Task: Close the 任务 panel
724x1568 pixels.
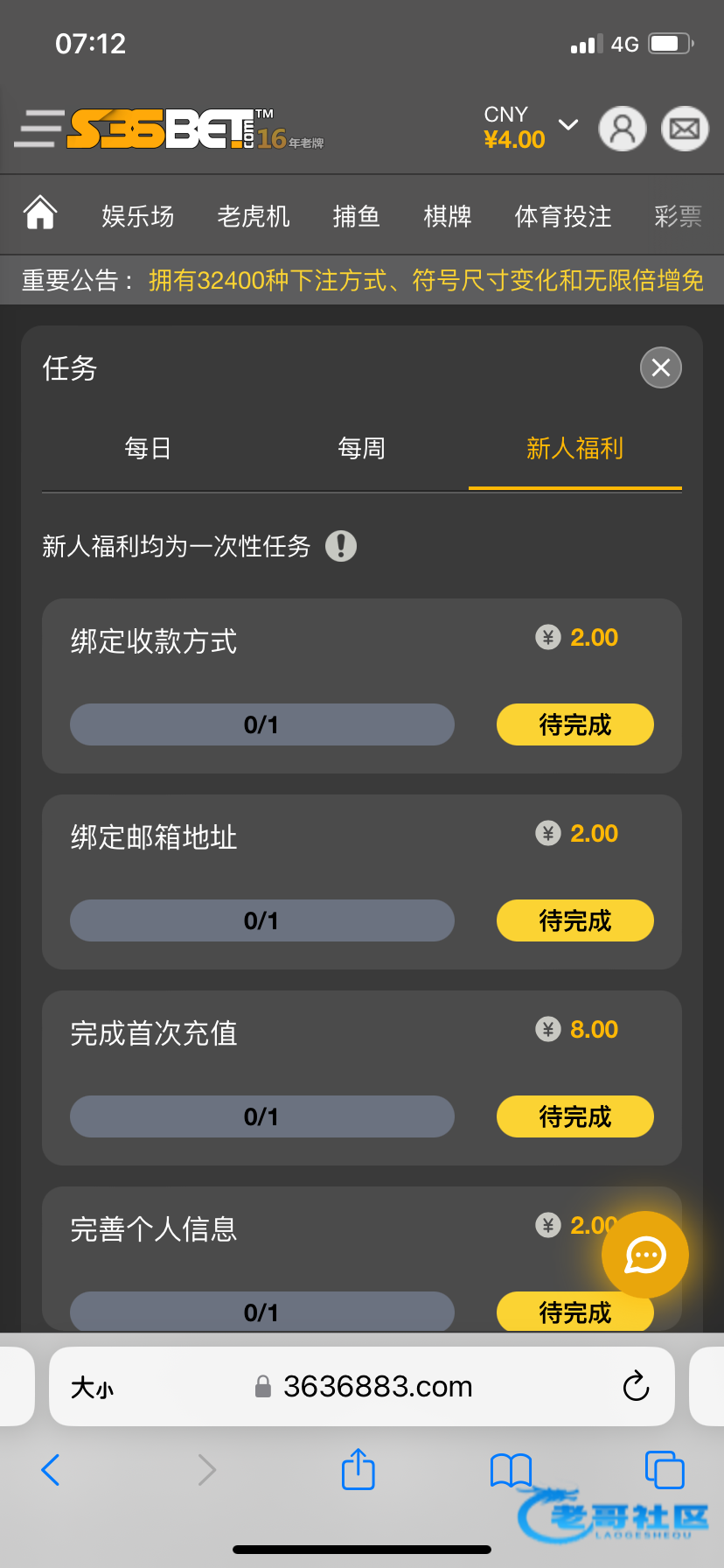Action: tap(661, 367)
